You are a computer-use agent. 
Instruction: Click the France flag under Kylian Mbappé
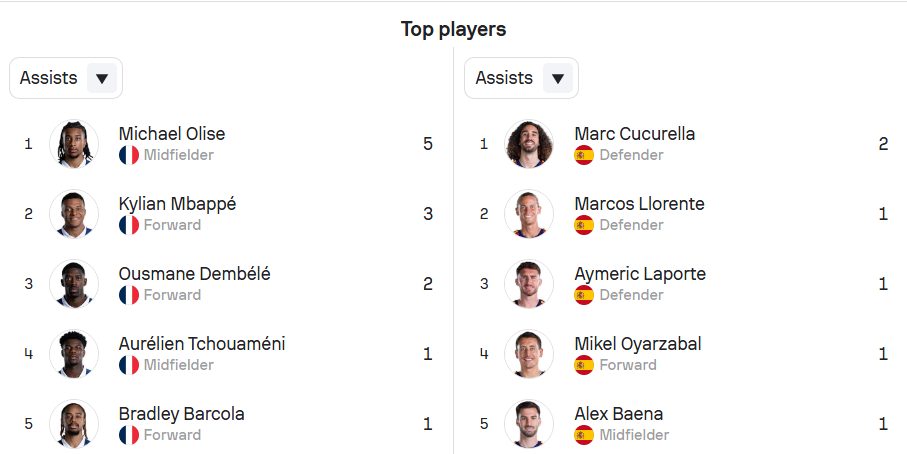tap(129, 225)
